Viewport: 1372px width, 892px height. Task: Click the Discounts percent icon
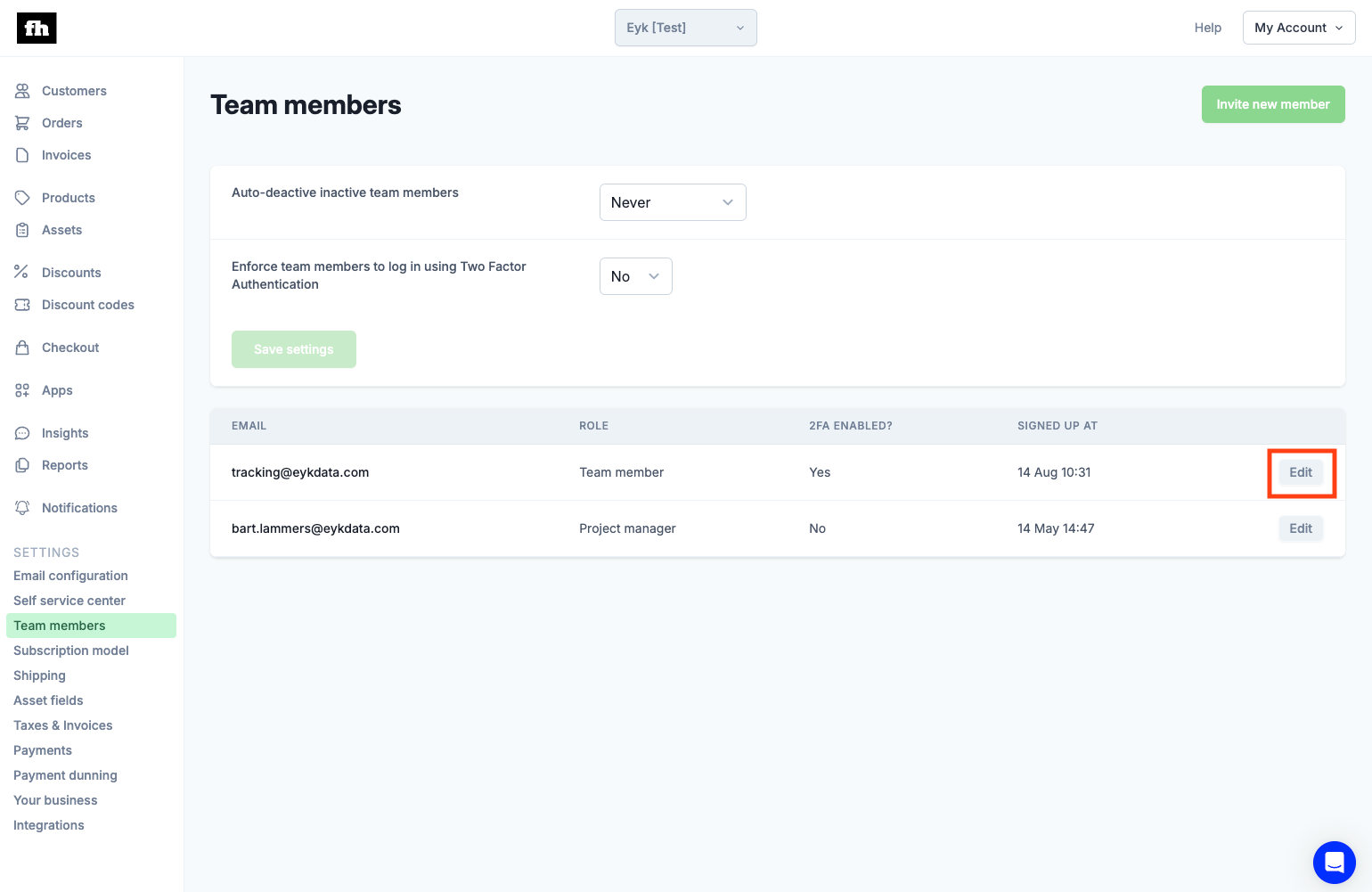pos(22,273)
